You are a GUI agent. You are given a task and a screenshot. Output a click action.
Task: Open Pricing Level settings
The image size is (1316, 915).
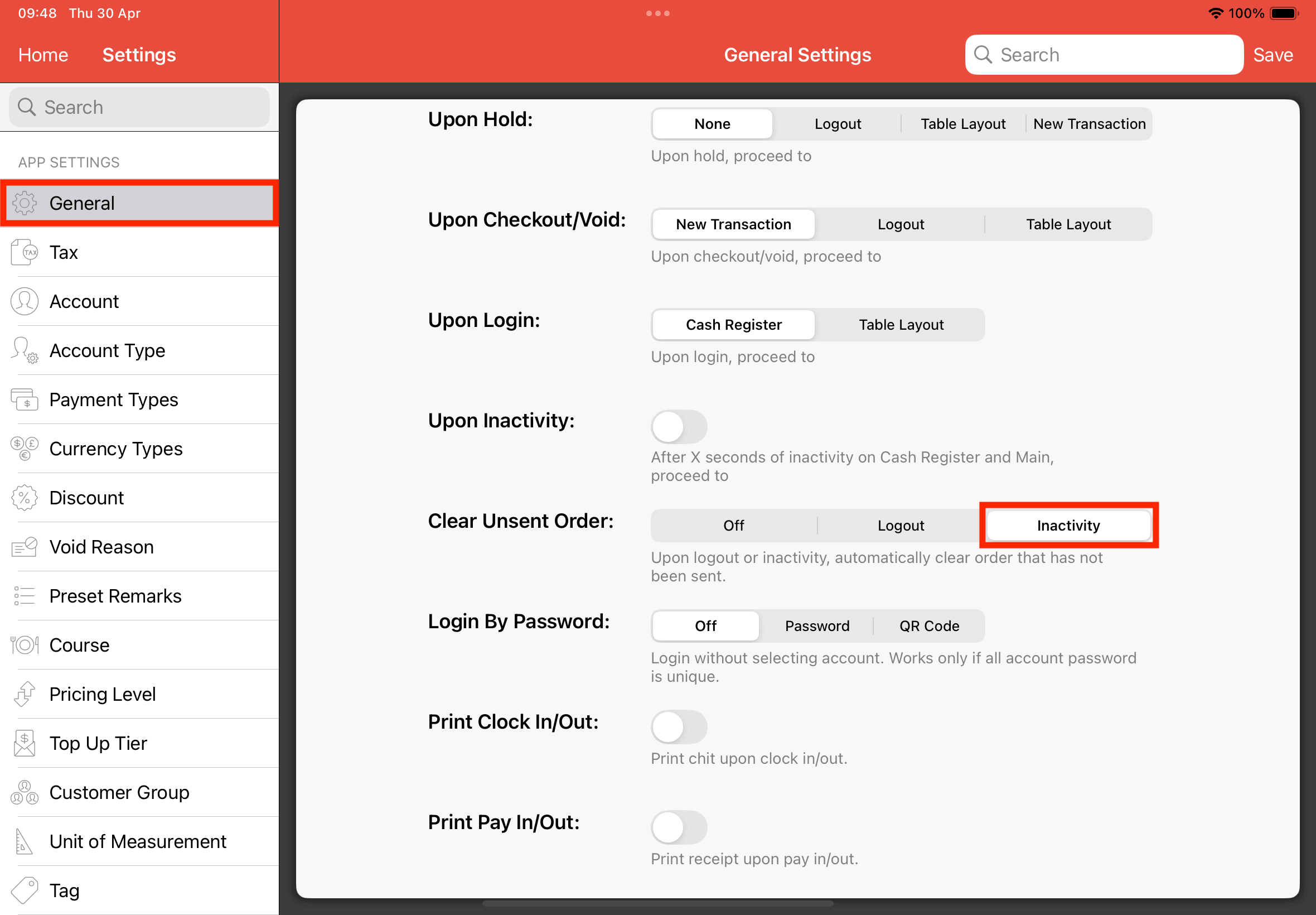click(139, 694)
